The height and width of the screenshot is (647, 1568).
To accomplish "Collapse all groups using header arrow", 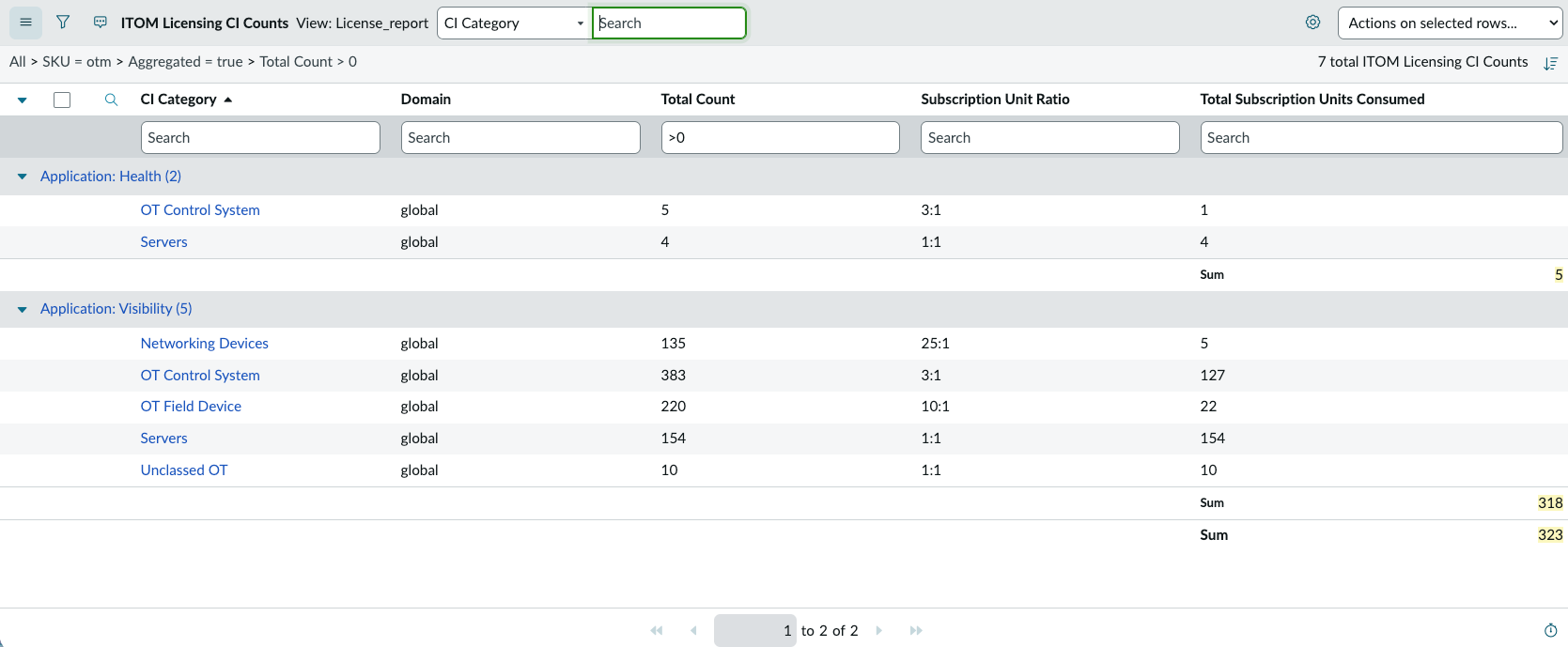I will coord(22,100).
